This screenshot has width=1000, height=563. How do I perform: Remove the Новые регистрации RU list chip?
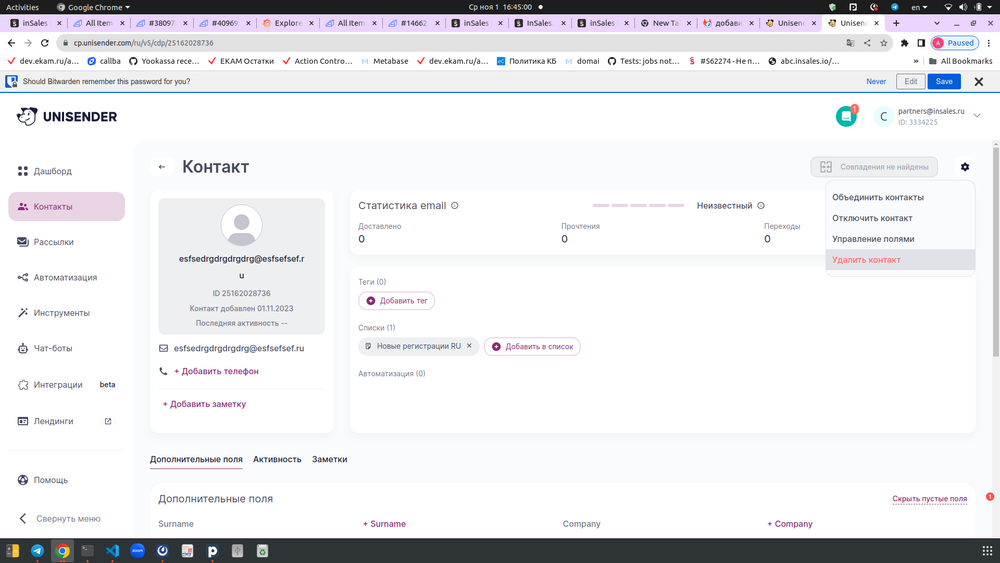469,346
